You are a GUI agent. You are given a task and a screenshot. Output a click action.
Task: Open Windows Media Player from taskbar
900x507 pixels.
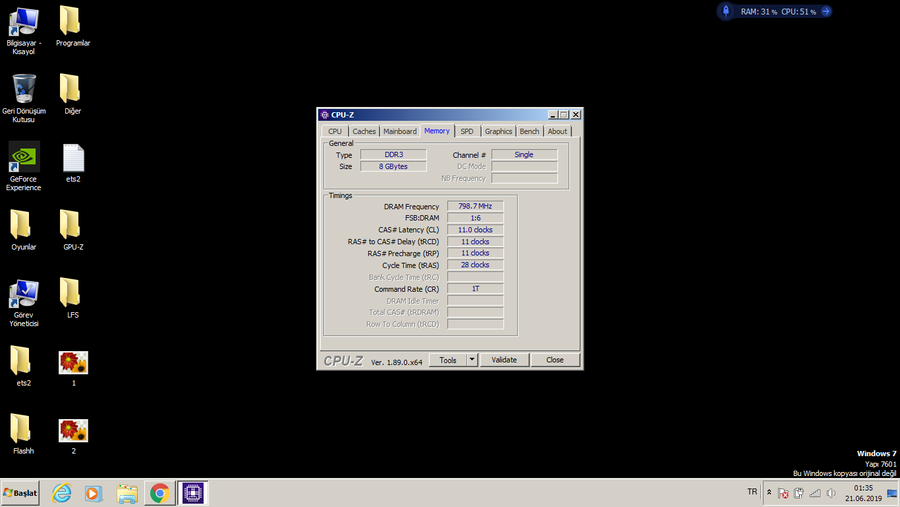(94, 493)
